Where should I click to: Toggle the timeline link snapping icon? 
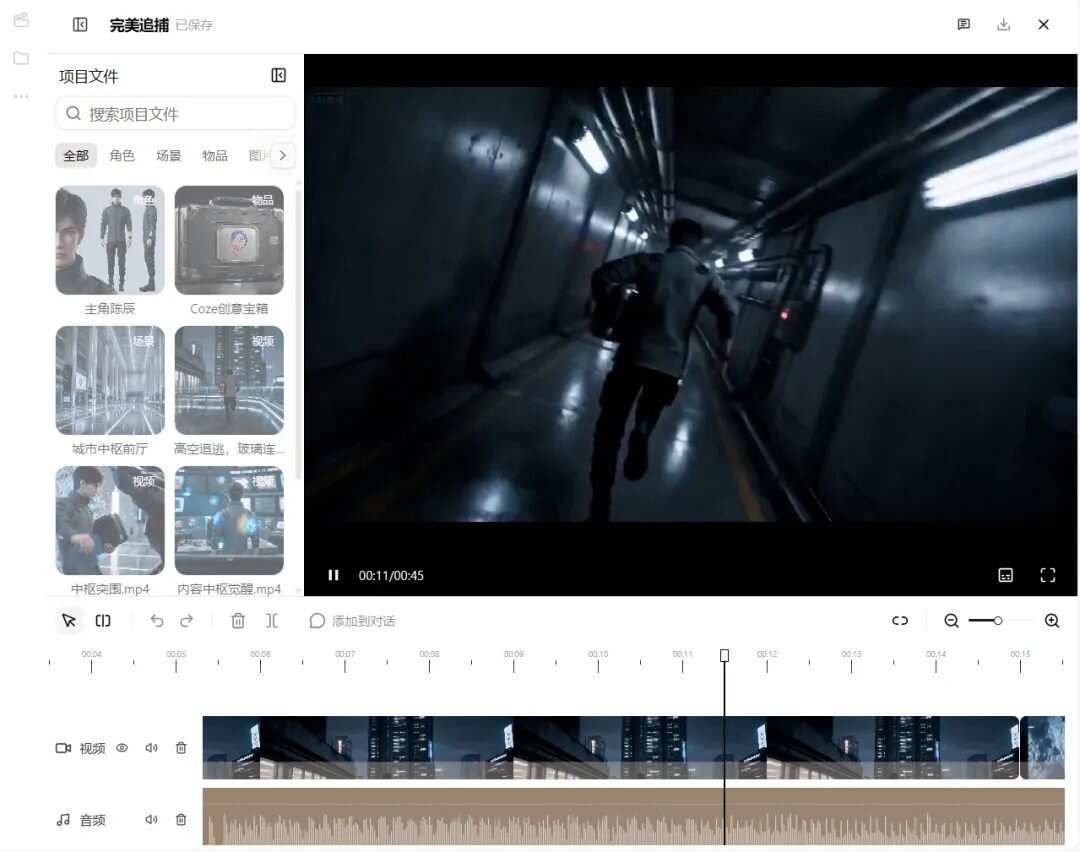point(900,621)
